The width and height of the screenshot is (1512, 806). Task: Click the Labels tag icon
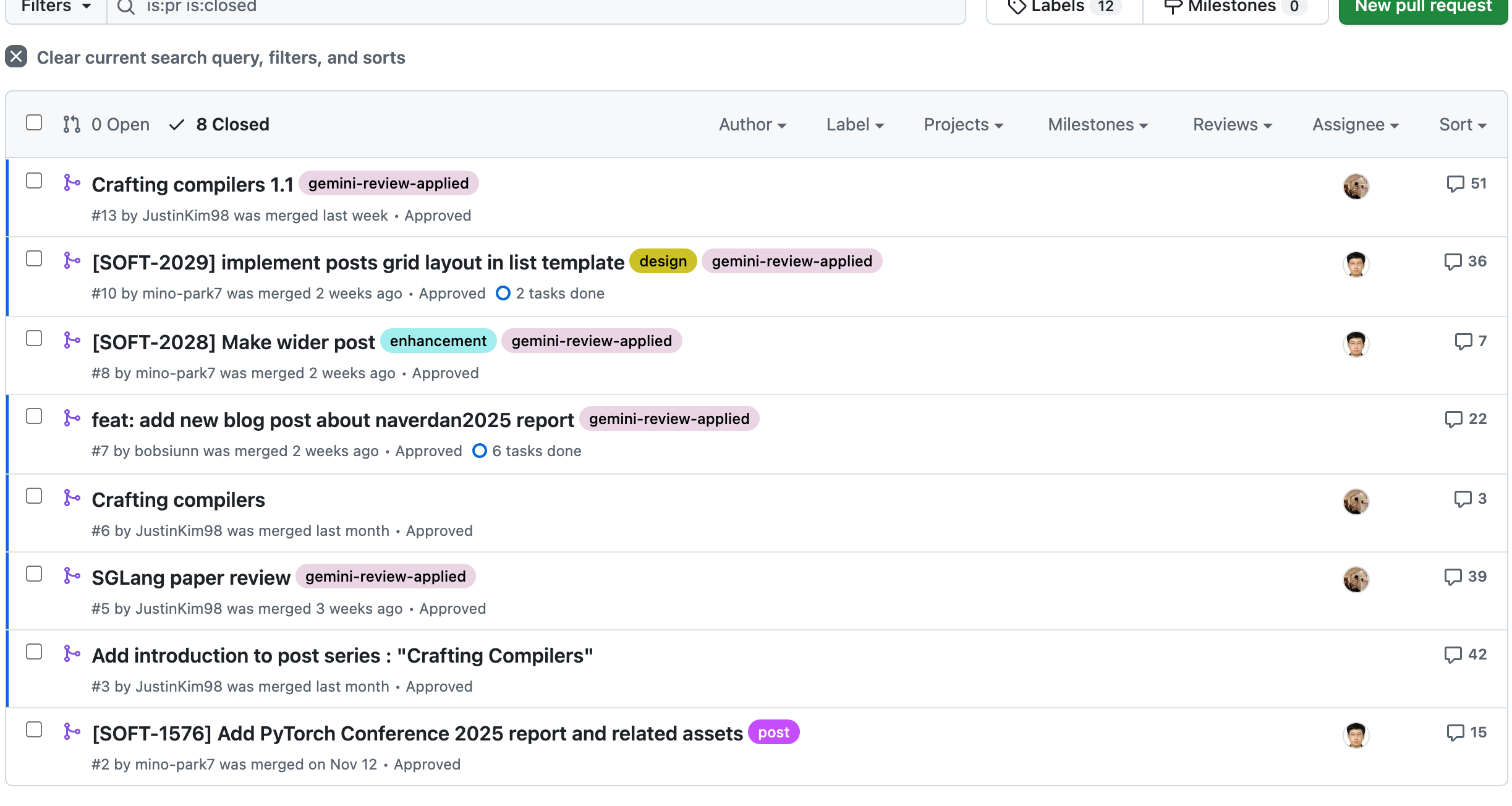pyautogui.click(x=1017, y=6)
